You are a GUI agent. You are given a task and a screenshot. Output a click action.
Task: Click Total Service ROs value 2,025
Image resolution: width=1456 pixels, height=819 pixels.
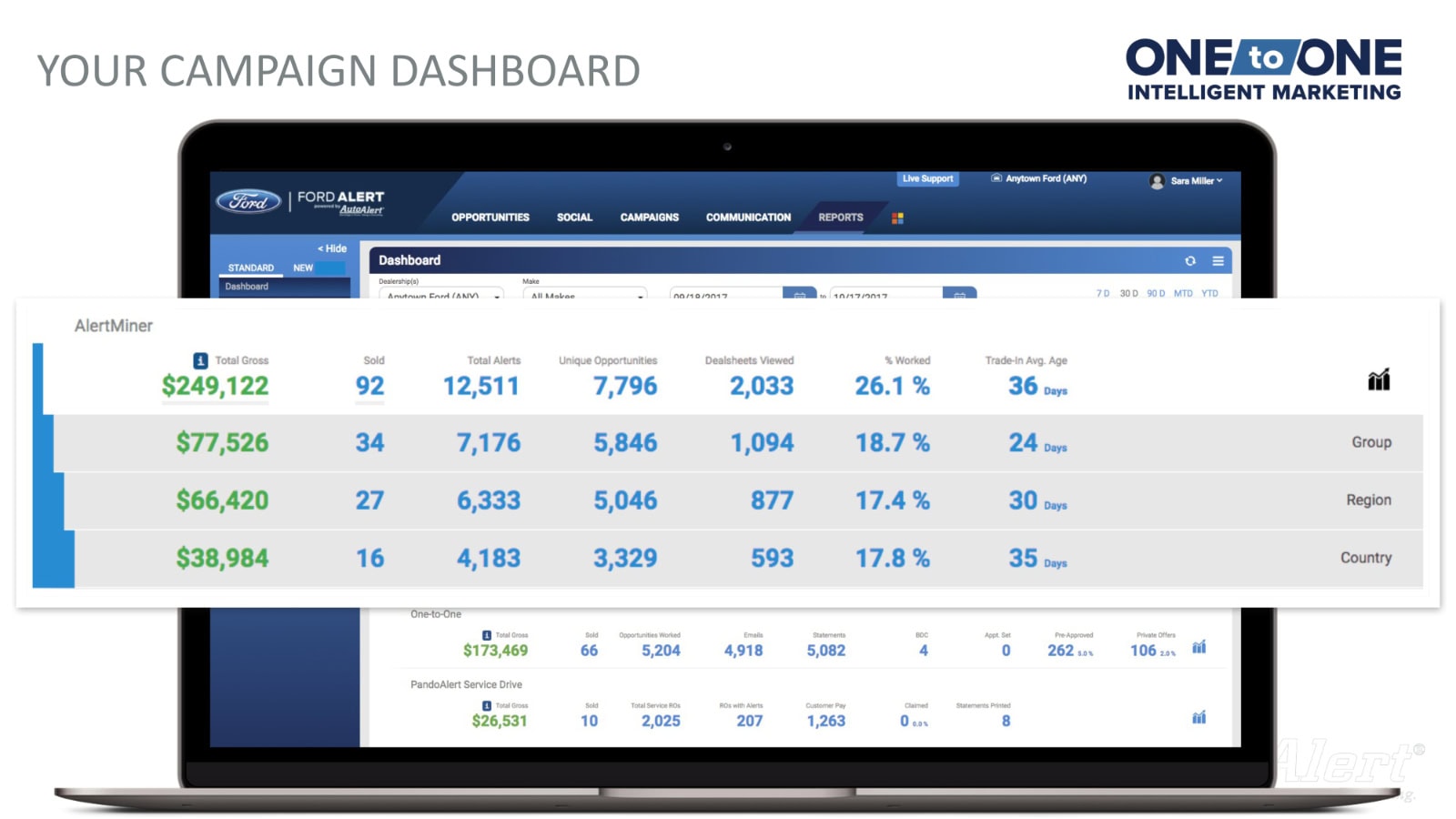click(x=661, y=721)
